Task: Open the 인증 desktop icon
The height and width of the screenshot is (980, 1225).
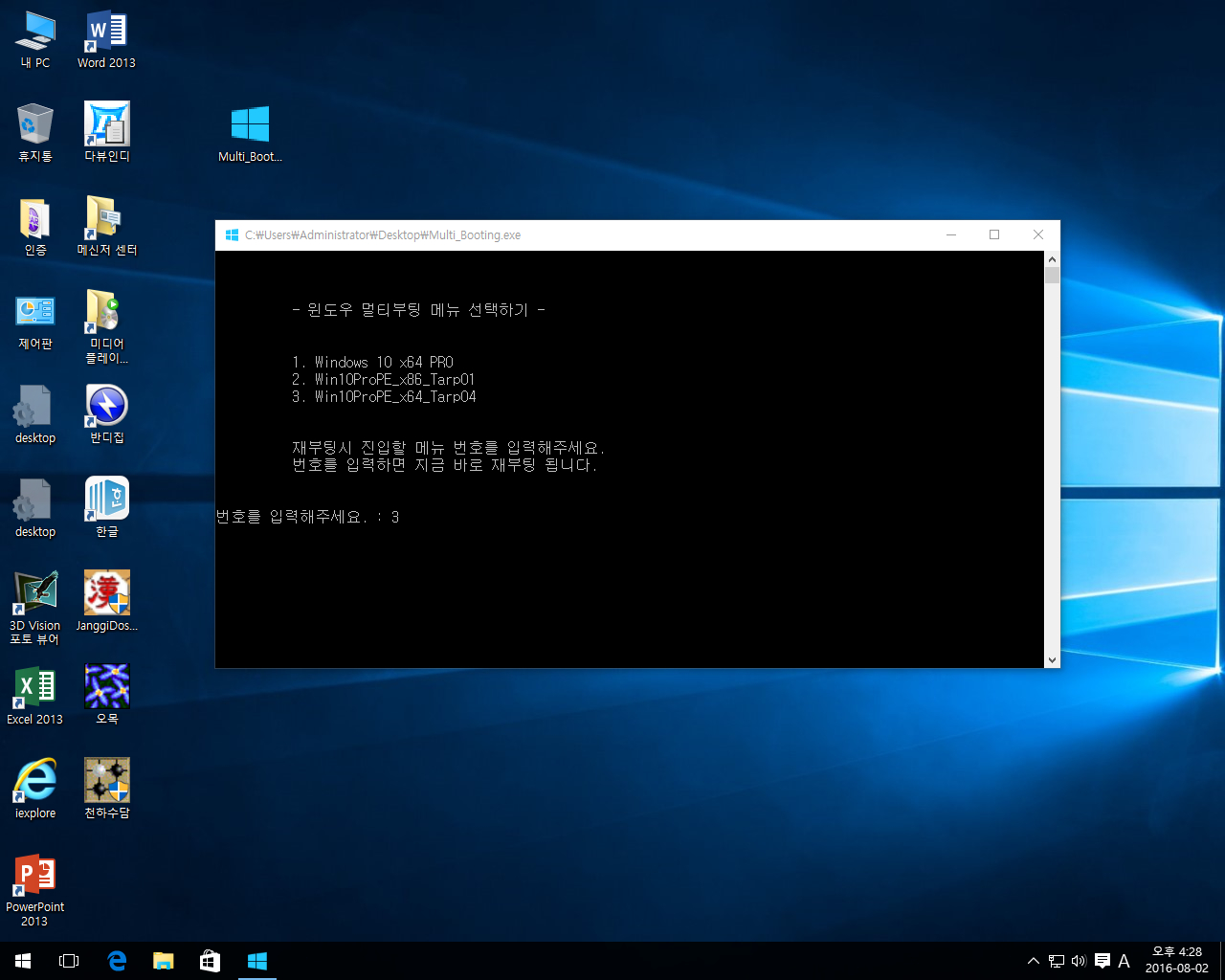Action: (x=35, y=227)
